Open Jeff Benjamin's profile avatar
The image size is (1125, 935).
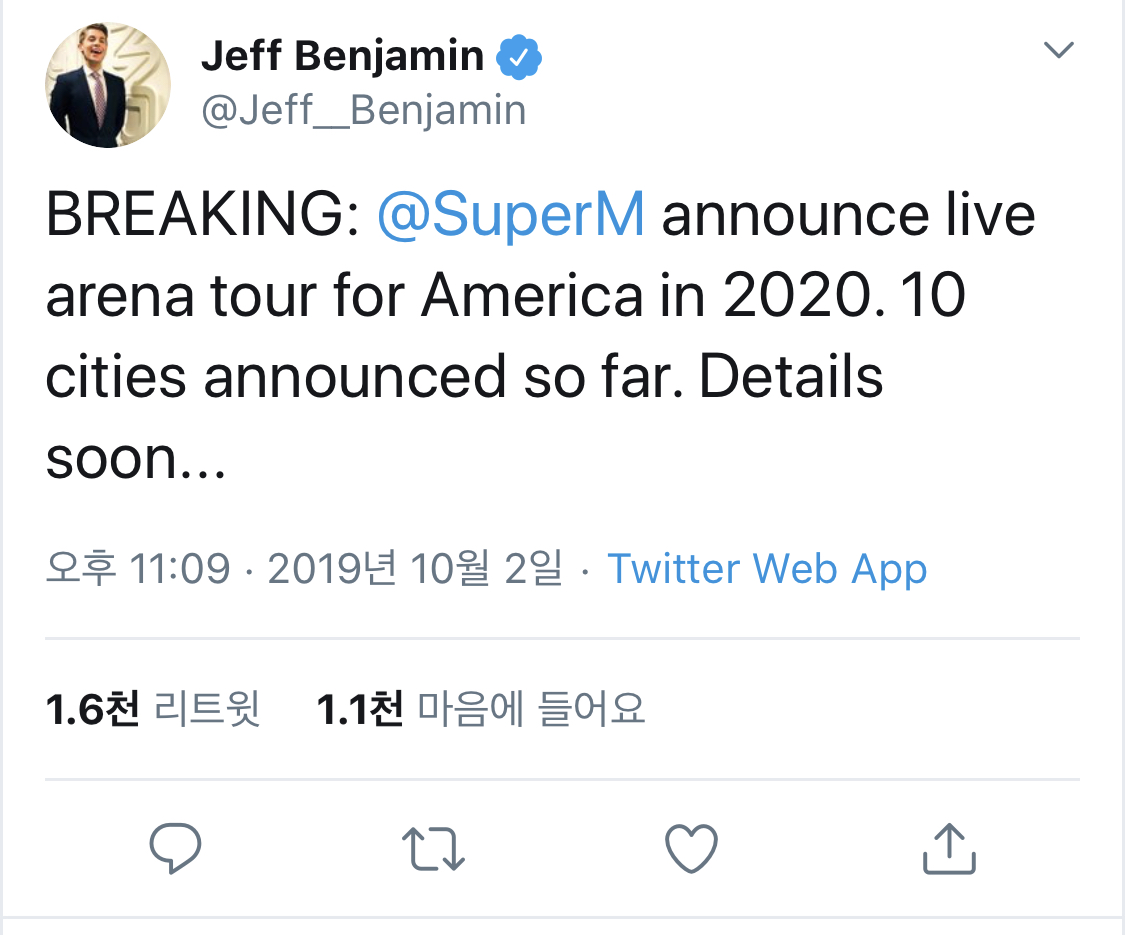click(x=108, y=85)
